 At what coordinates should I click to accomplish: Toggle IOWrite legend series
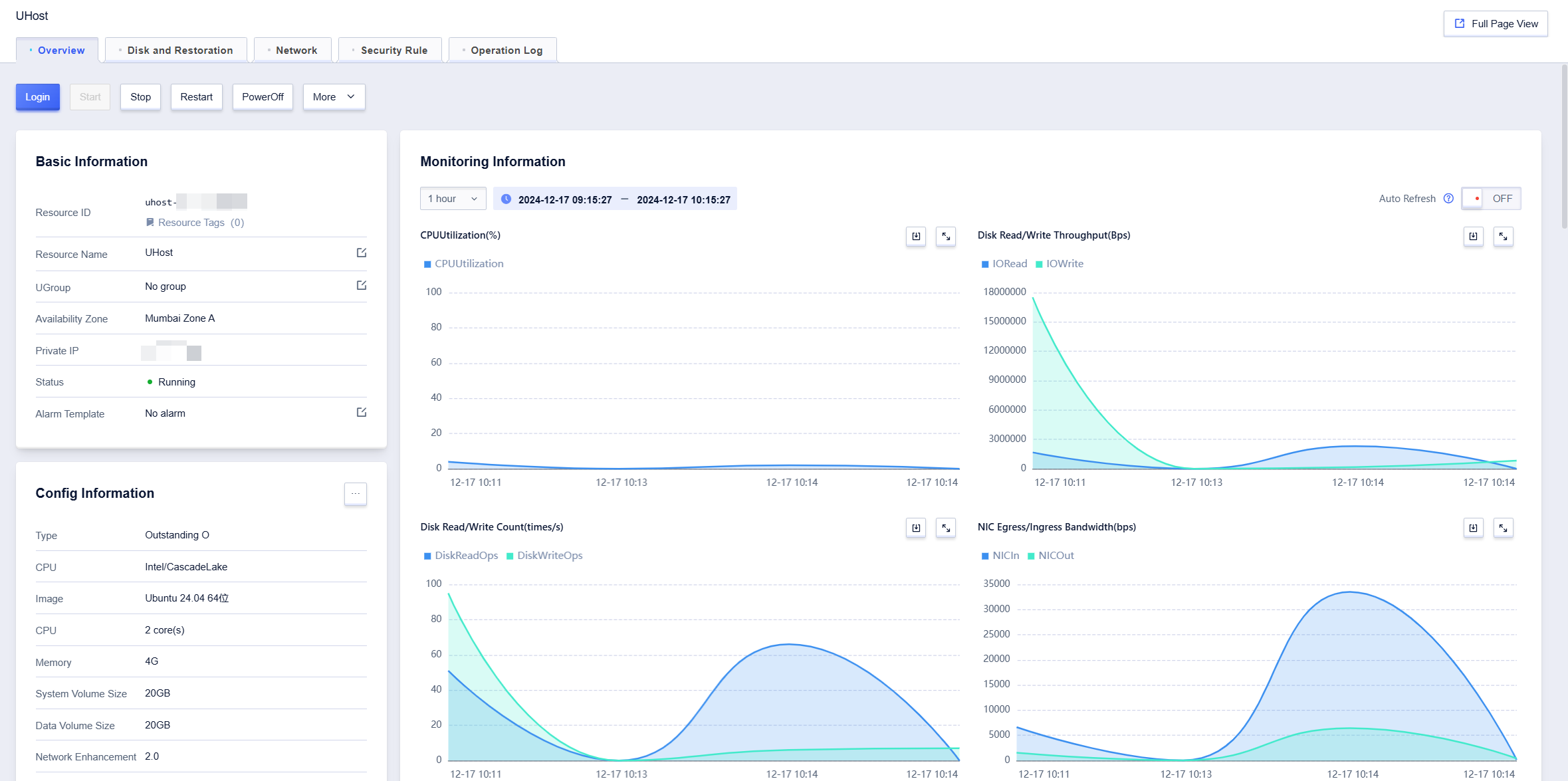click(x=1060, y=264)
